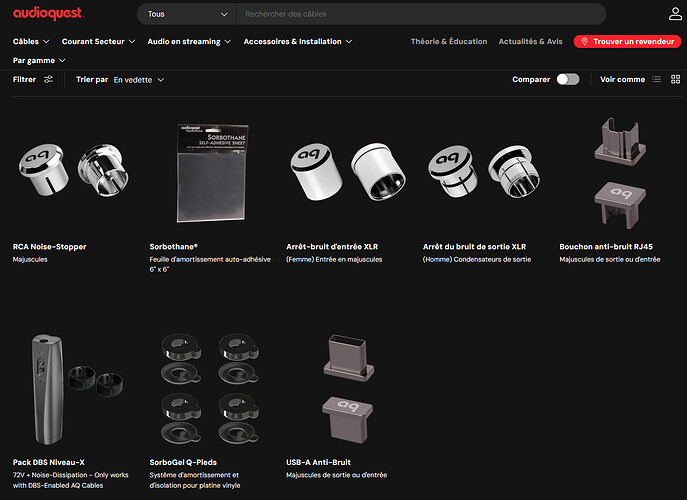Click 'Feuille d'amortissement auto-adhésive' description
Screen dimensions: 687x500
coord(210,264)
